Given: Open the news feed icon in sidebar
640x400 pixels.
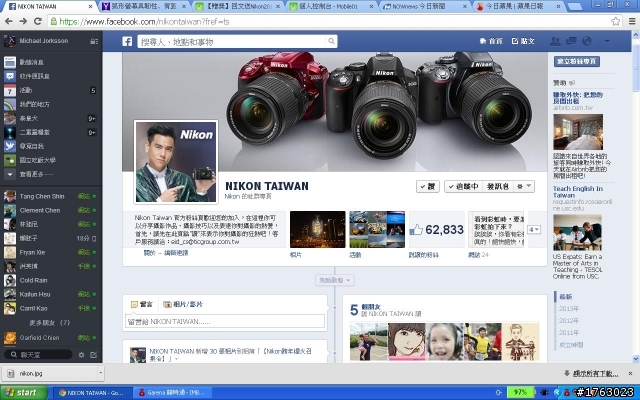Looking at the screenshot, I should click(x=10, y=62).
